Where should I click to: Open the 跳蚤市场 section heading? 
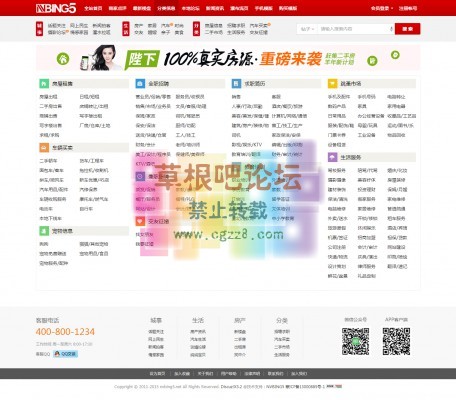pyautogui.click(x=351, y=83)
